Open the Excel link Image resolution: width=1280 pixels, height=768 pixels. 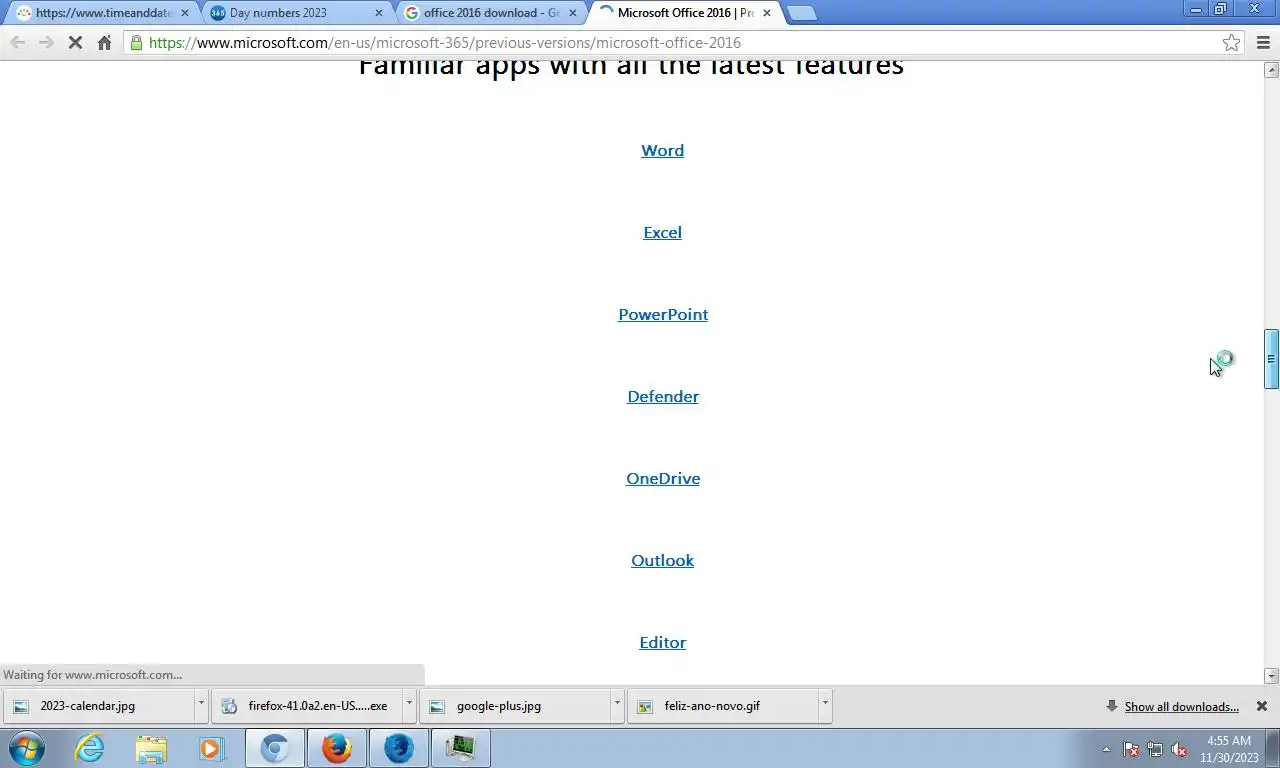point(662,232)
